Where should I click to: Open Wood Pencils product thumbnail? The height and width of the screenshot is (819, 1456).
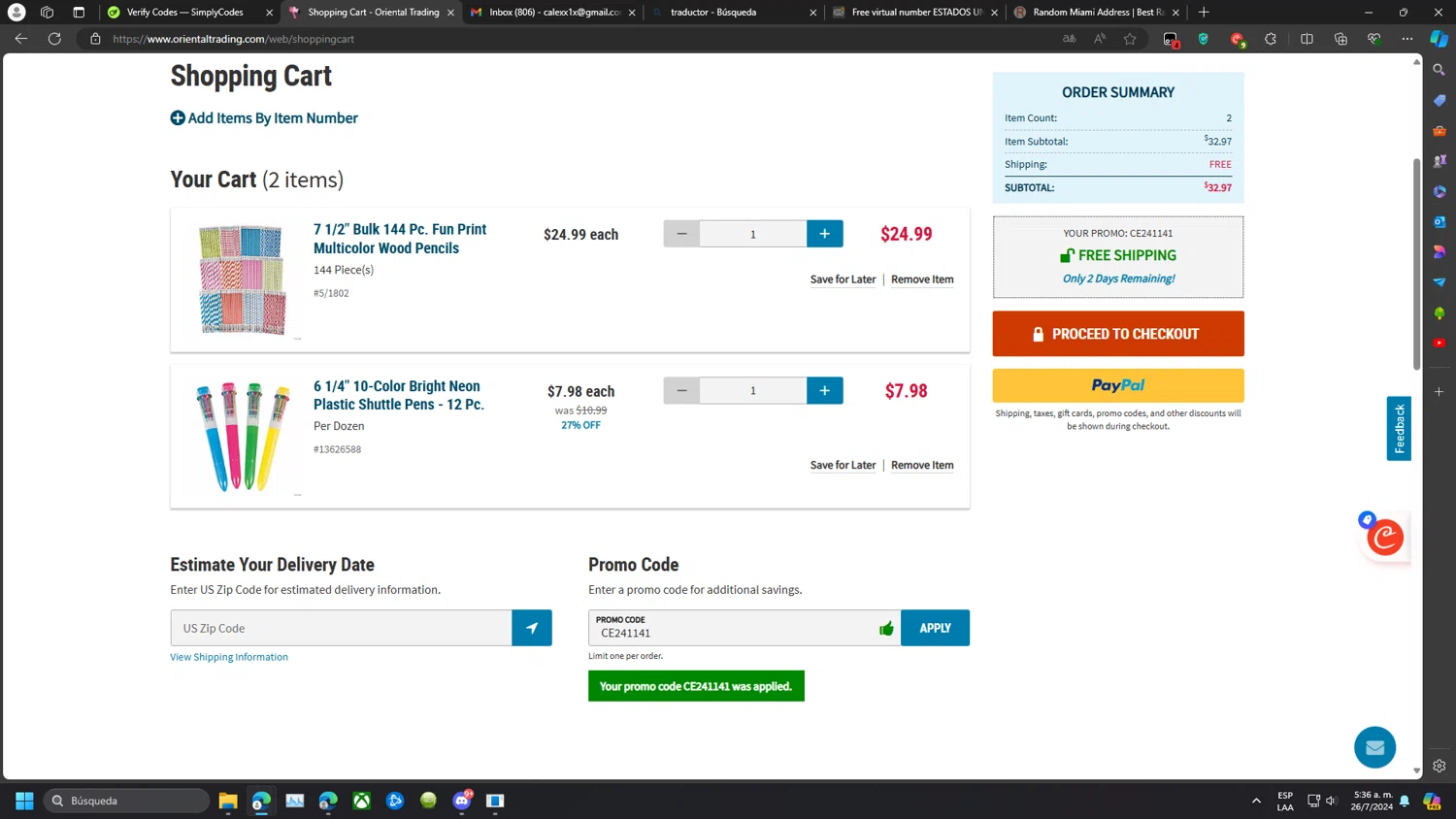pos(242,279)
